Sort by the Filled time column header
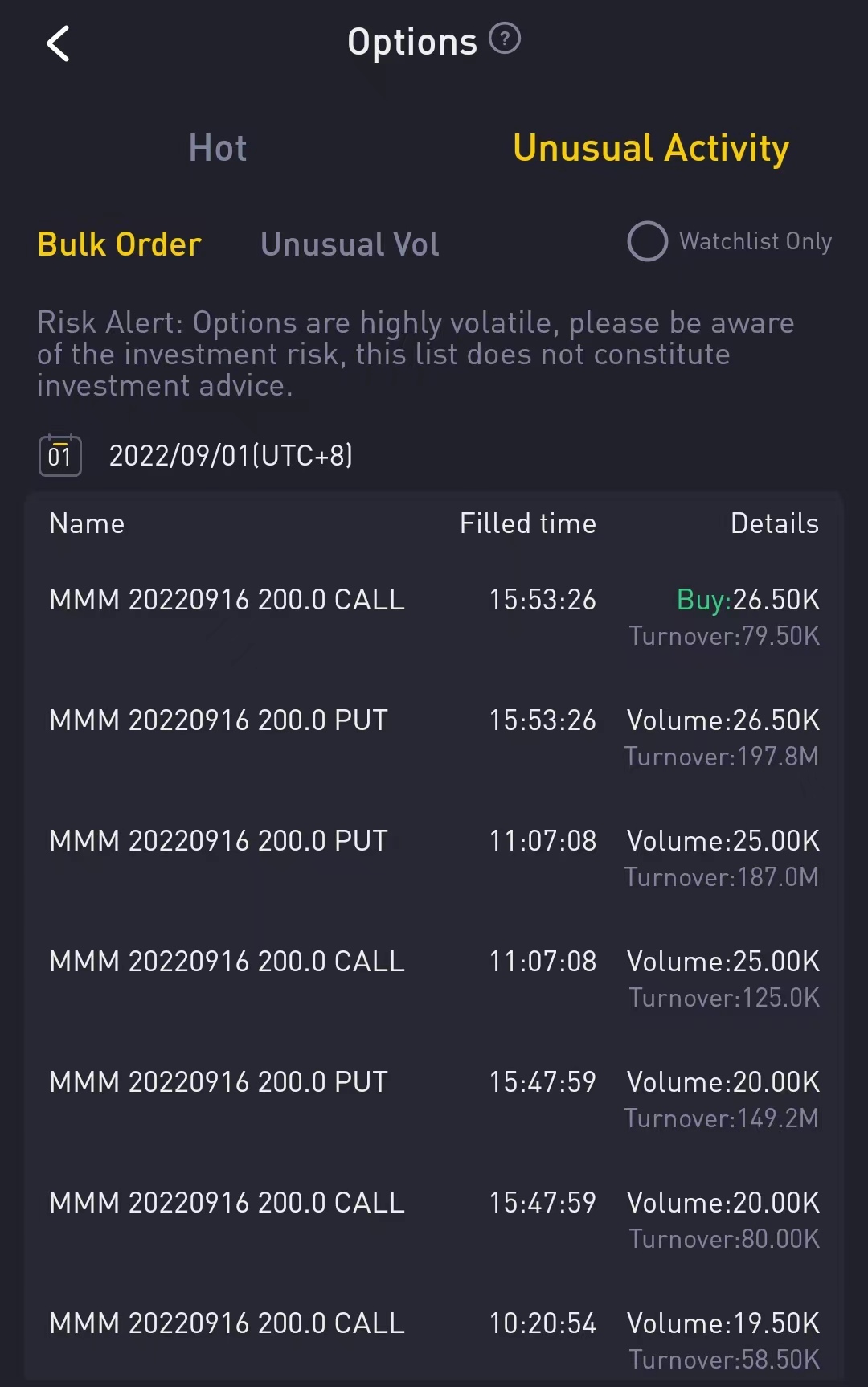The width and height of the screenshot is (868, 1387). pos(527,523)
